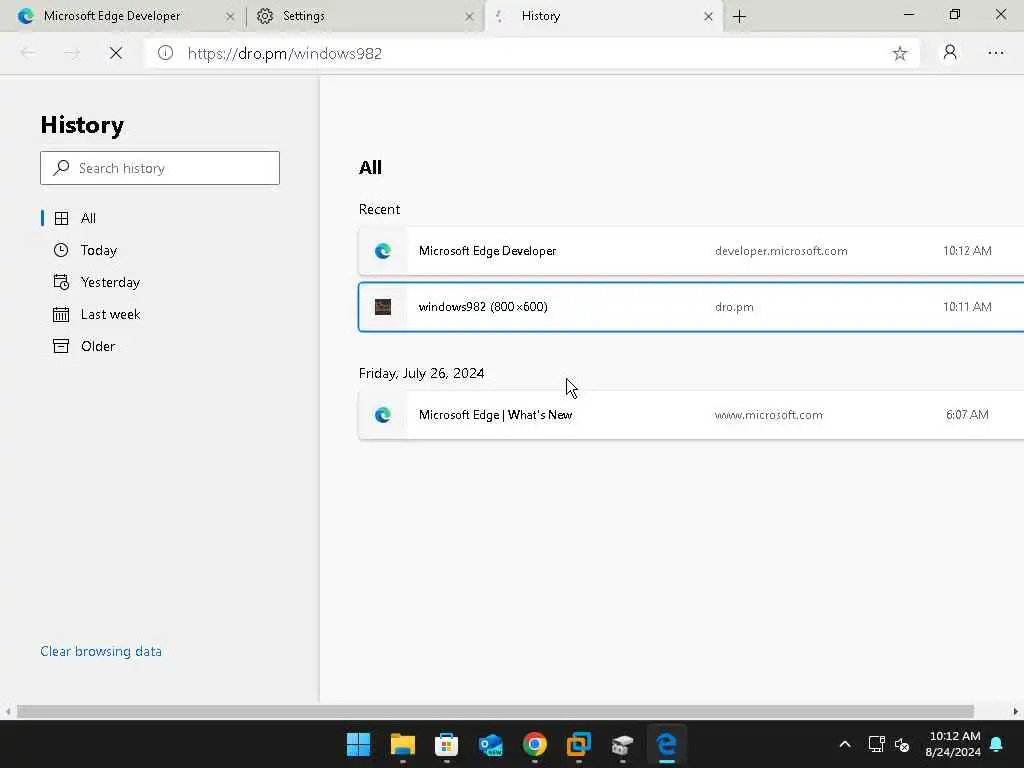This screenshot has width=1024, height=768.
Task: Click the horizontal scrollbar thumb
Action: pos(495,711)
